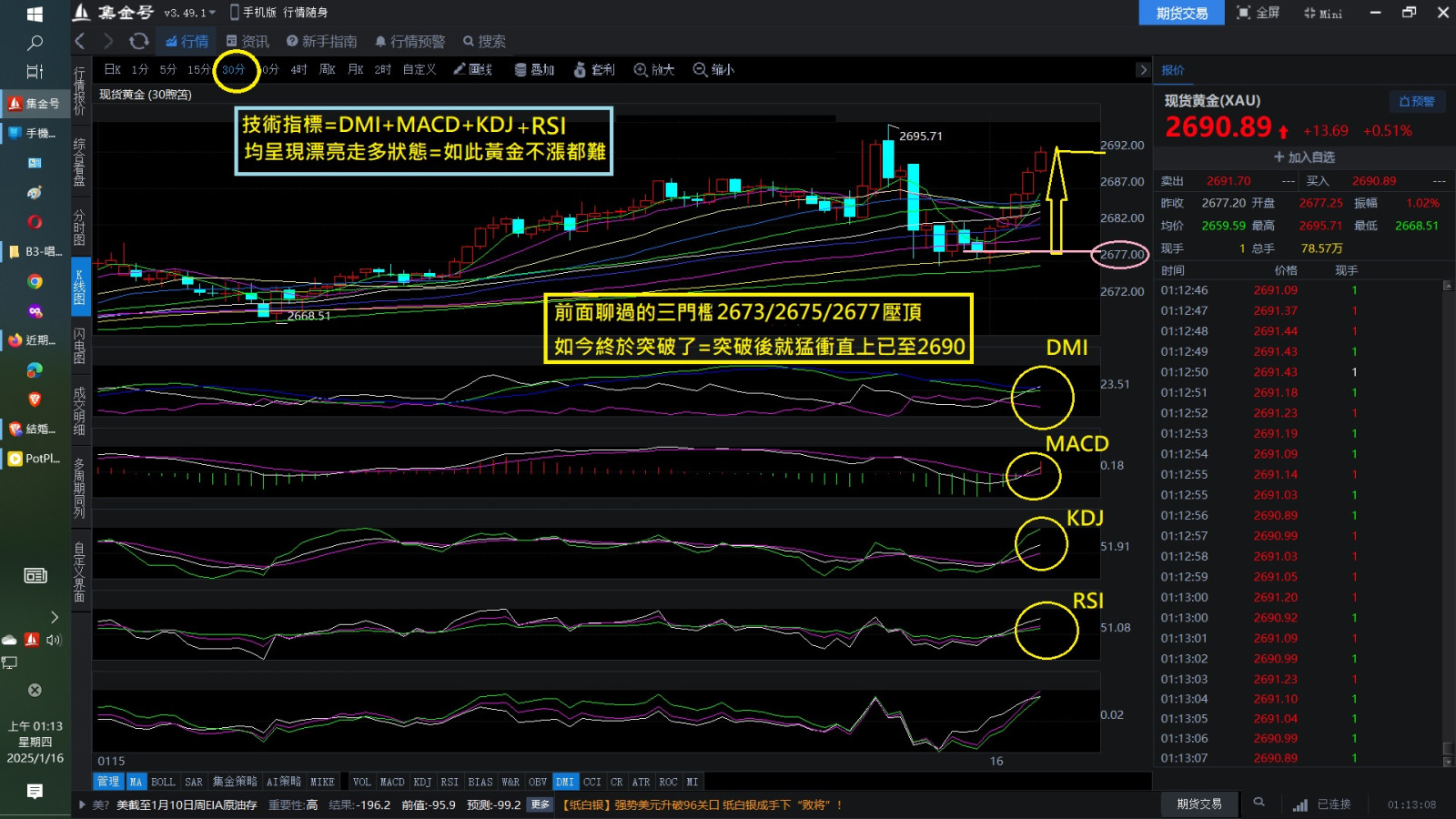1456x819 pixels.
Task: Expand the news ticker arrow
Action: point(83,804)
